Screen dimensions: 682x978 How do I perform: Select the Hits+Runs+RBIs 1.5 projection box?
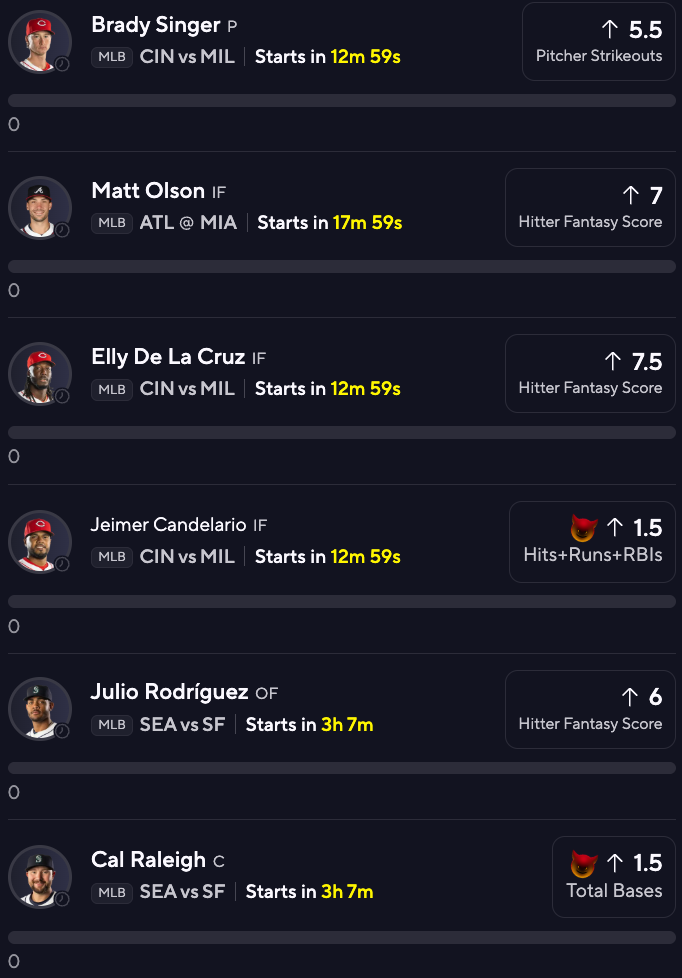click(592, 542)
